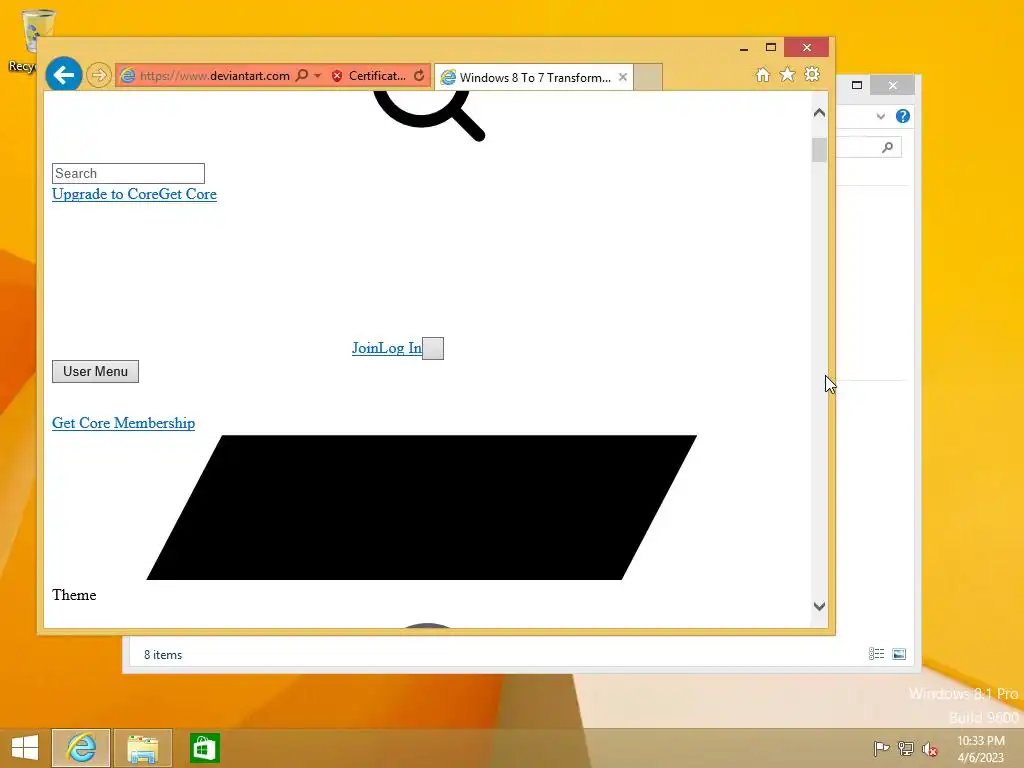Click the large magnifier search graphic
1024x768 pixels.
pyautogui.click(x=430, y=116)
